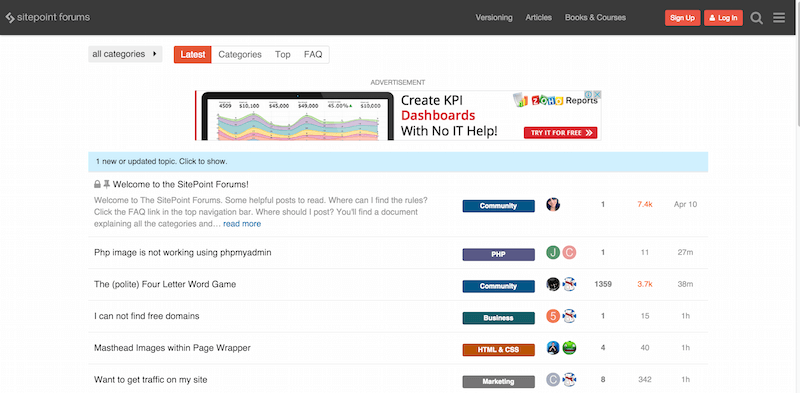The height and width of the screenshot is (393, 800).
Task: Open Want to get traffic on my site topic
Action: (x=151, y=380)
